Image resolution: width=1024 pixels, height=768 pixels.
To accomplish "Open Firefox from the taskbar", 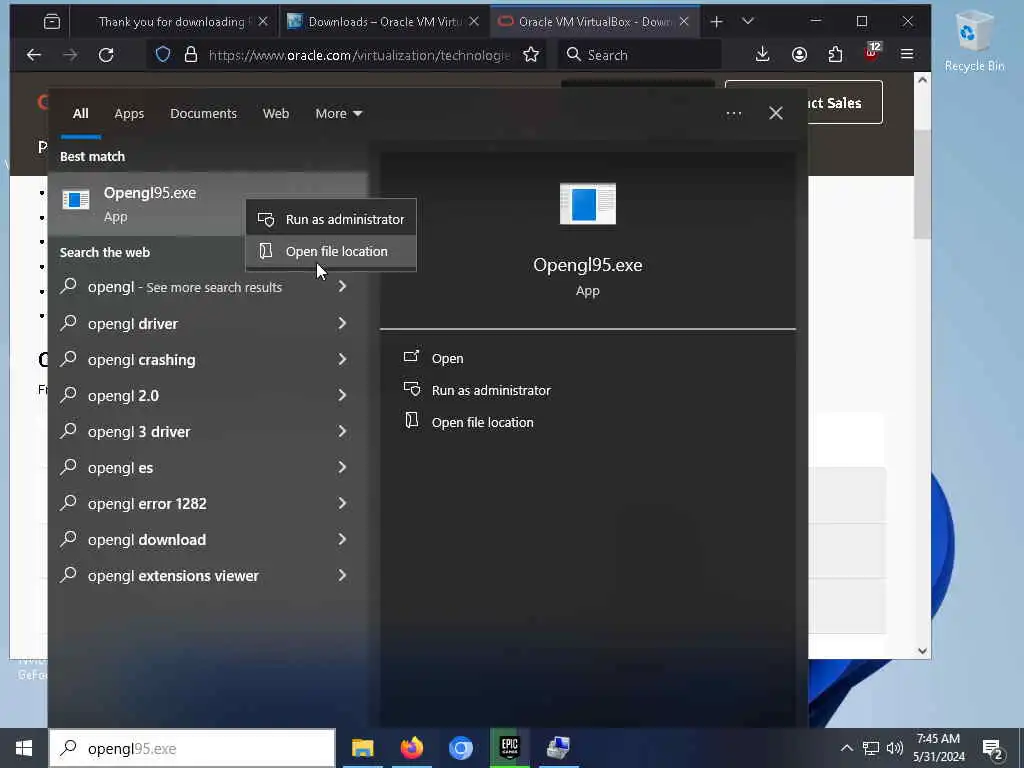I will click(x=411, y=748).
